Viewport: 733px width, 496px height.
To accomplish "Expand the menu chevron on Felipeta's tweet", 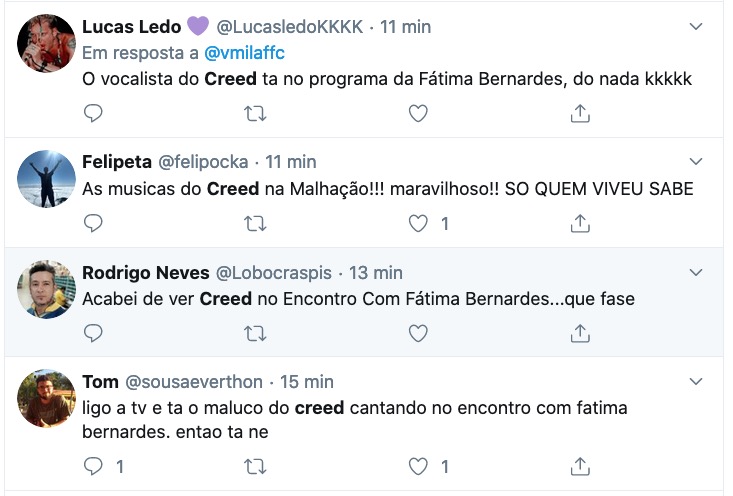I will [x=697, y=161].
